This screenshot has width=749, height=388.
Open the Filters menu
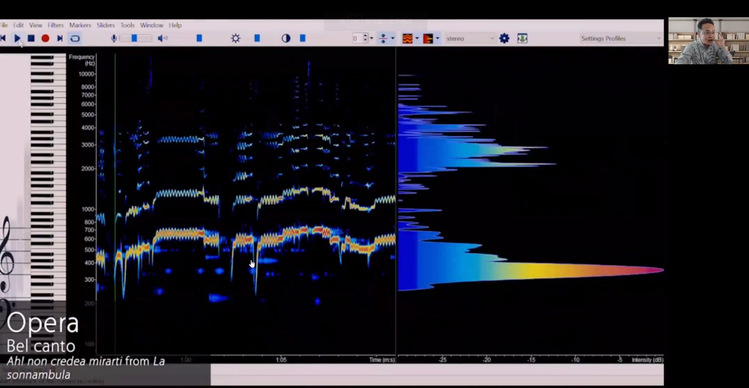pyautogui.click(x=55, y=25)
